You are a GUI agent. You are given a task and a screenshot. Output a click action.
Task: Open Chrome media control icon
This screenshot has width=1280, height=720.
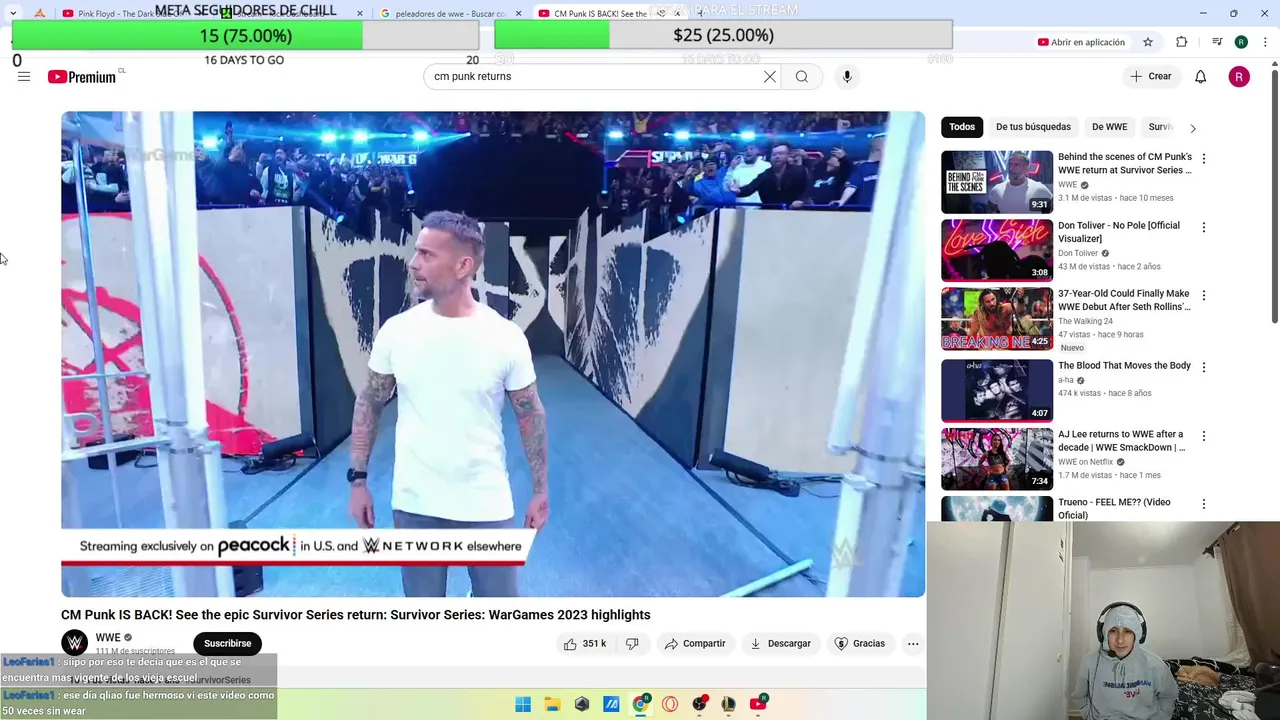(1217, 42)
